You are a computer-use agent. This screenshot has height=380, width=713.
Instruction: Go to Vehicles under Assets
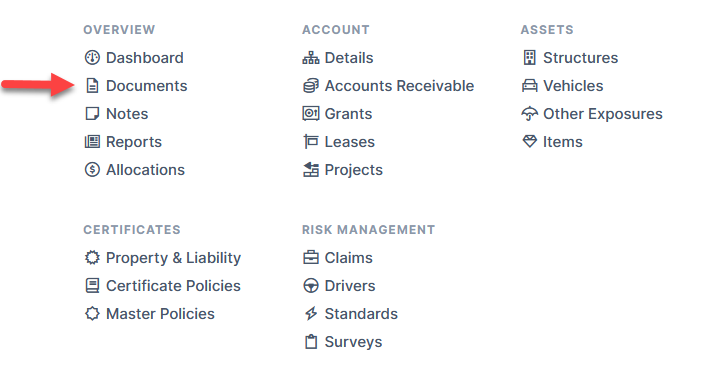point(562,85)
